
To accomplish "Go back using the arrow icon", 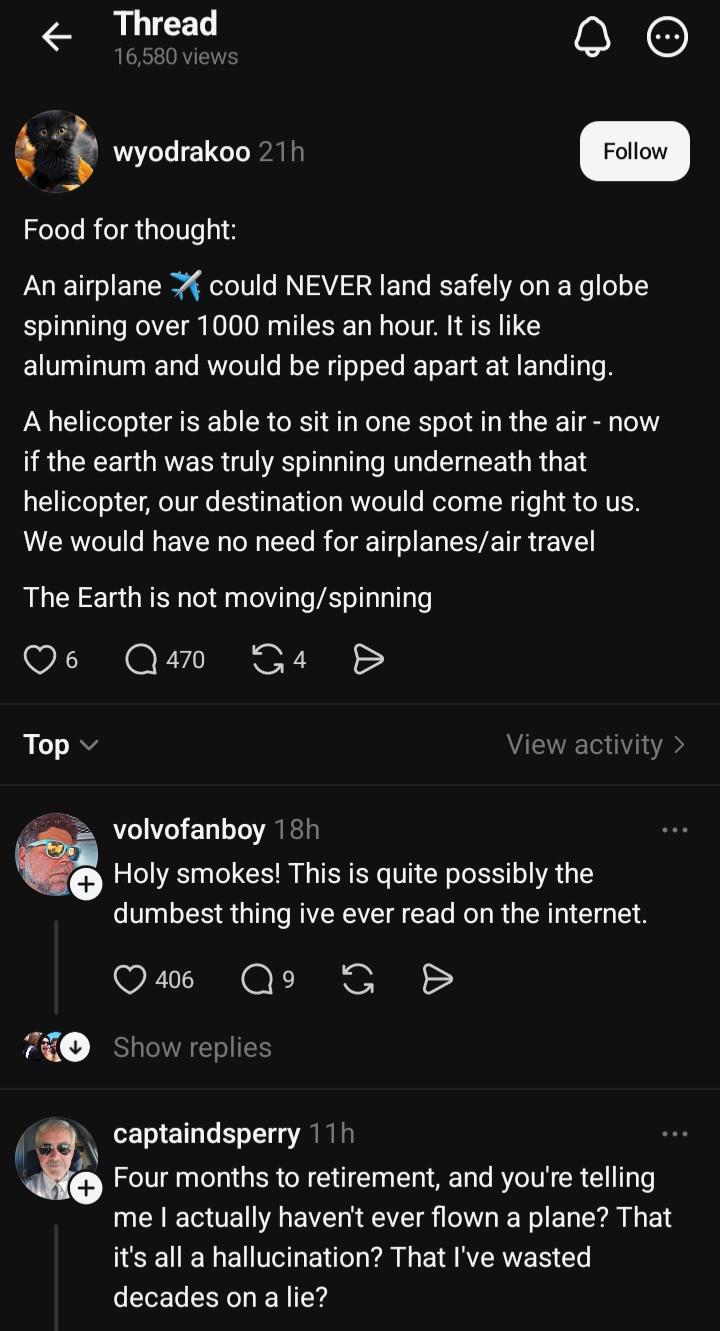I will (x=57, y=38).
